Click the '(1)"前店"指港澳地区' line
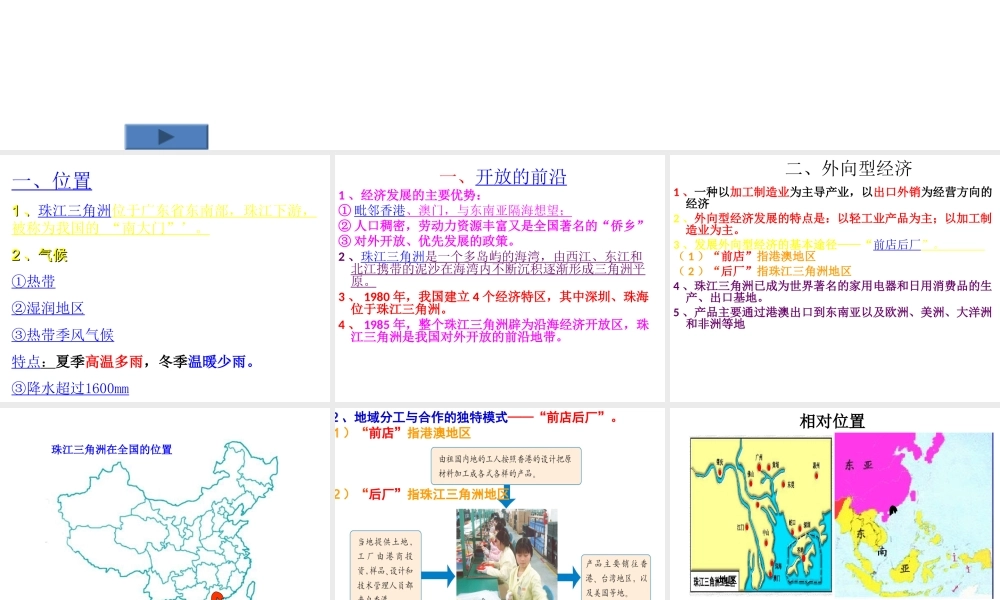Screen dimensions: 1000x600 [746, 256]
